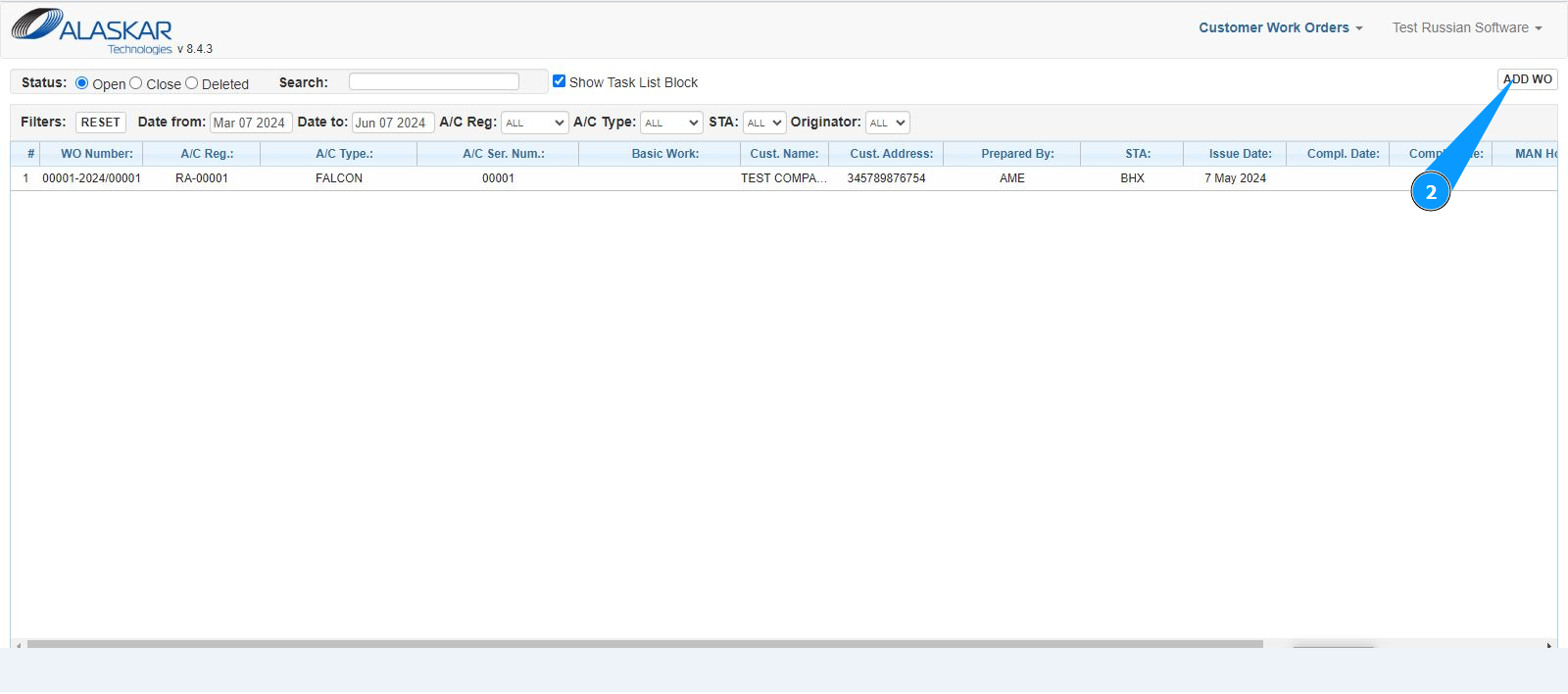This screenshot has width=1568, height=694.
Task: Uncheck Show Task List Block checkbox
Action: [559, 81]
